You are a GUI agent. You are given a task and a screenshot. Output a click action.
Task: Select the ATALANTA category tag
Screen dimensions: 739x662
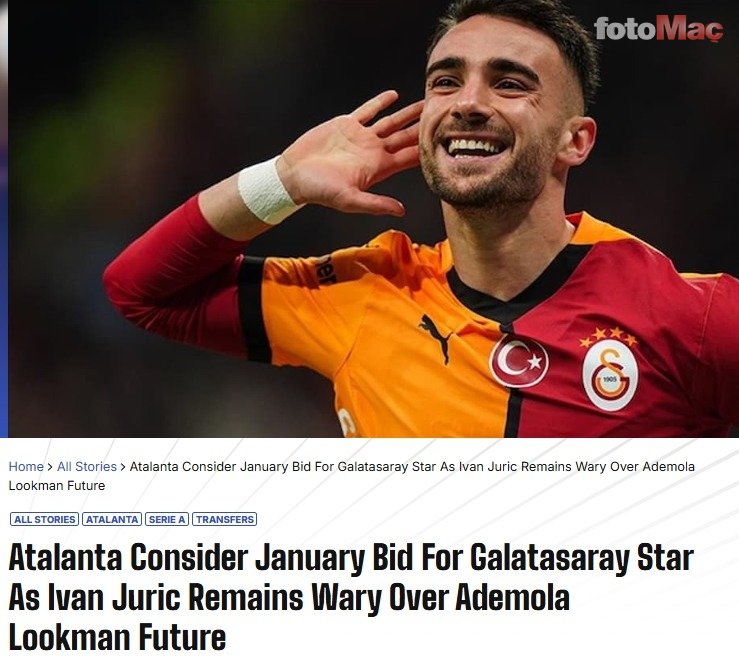112,519
